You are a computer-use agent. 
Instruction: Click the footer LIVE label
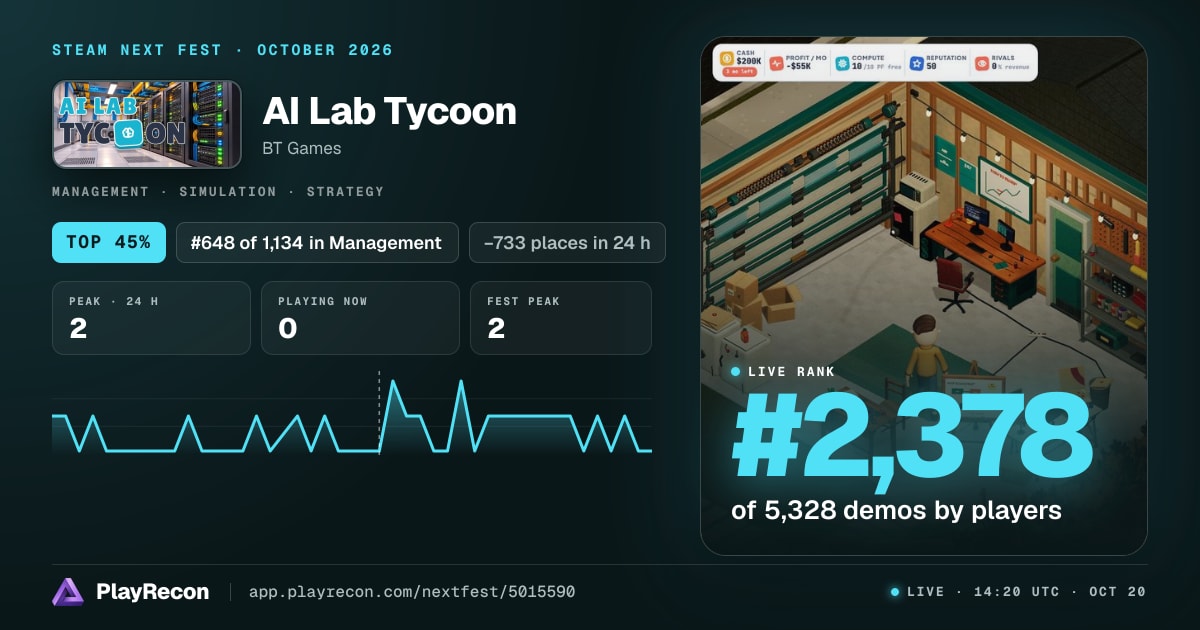[x=925, y=592]
